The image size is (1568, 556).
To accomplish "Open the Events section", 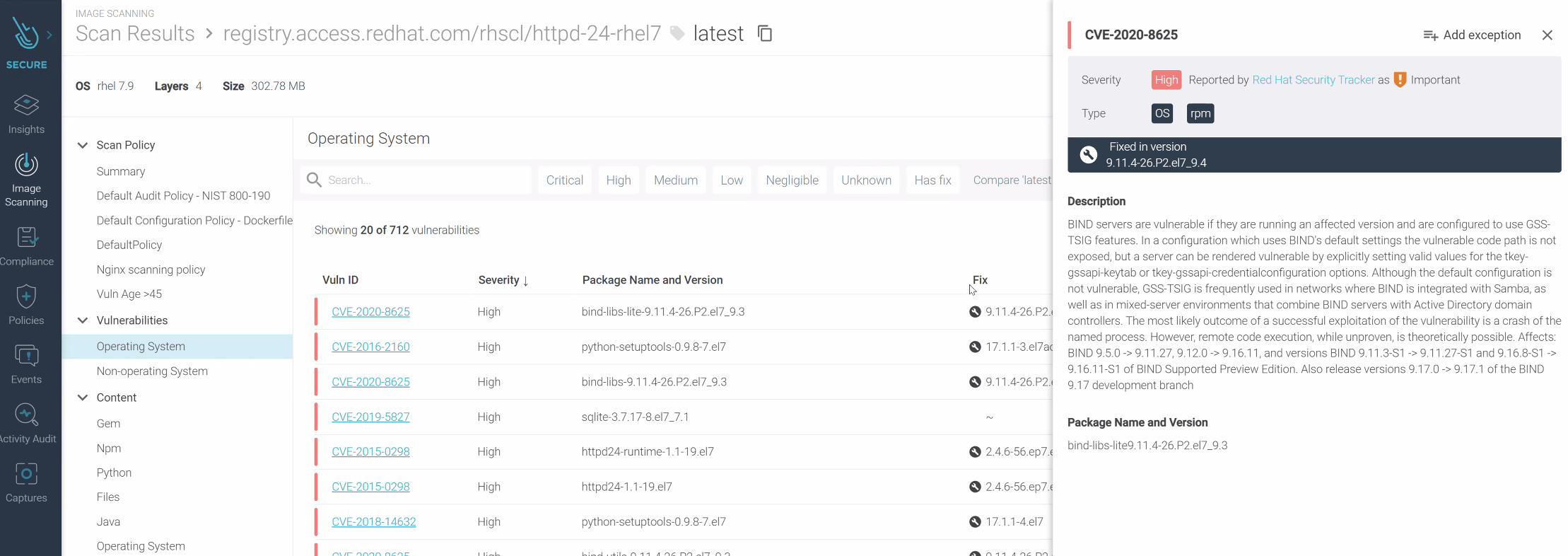I will click(26, 364).
